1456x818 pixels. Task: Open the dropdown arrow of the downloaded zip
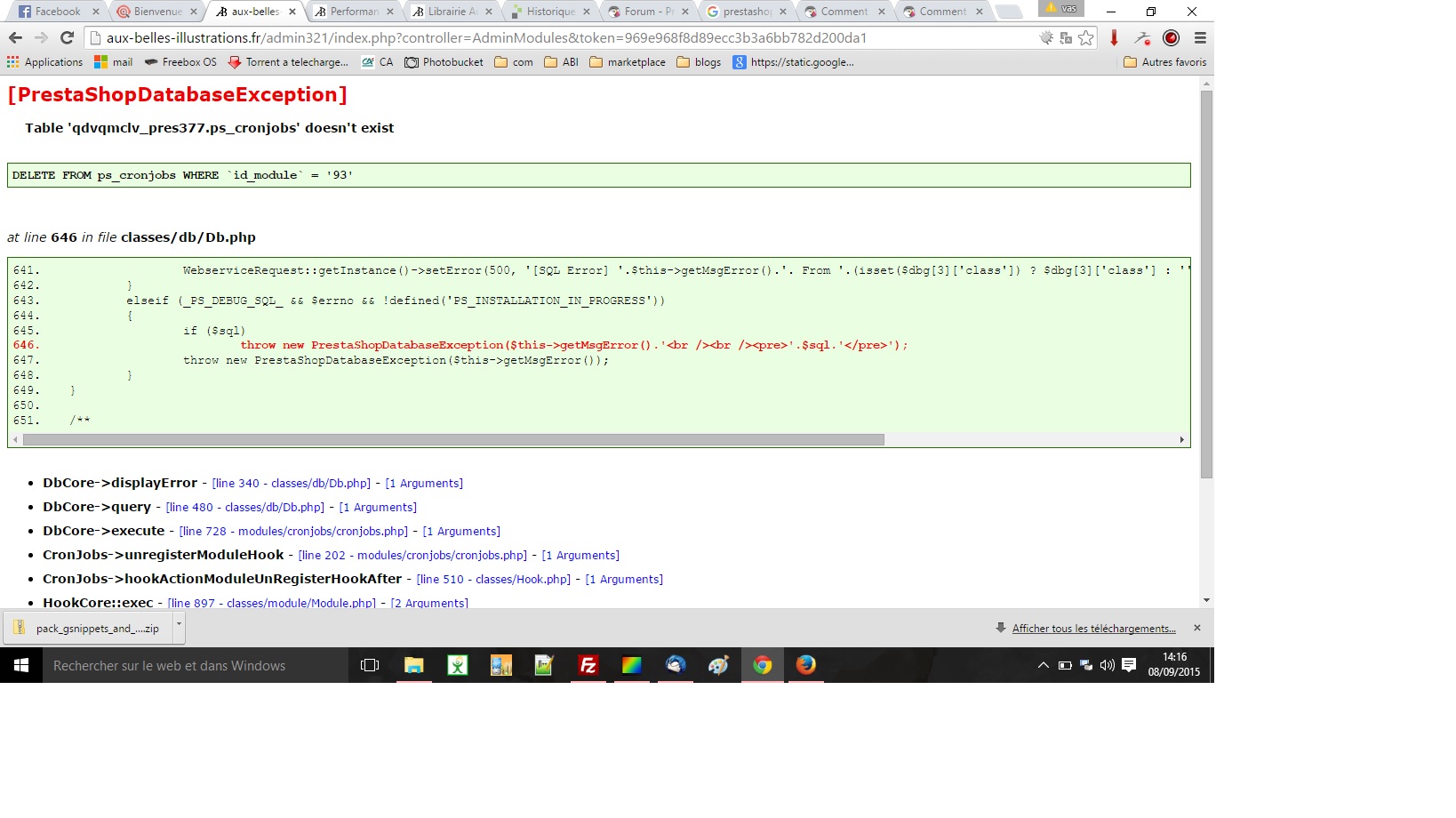(179, 624)
